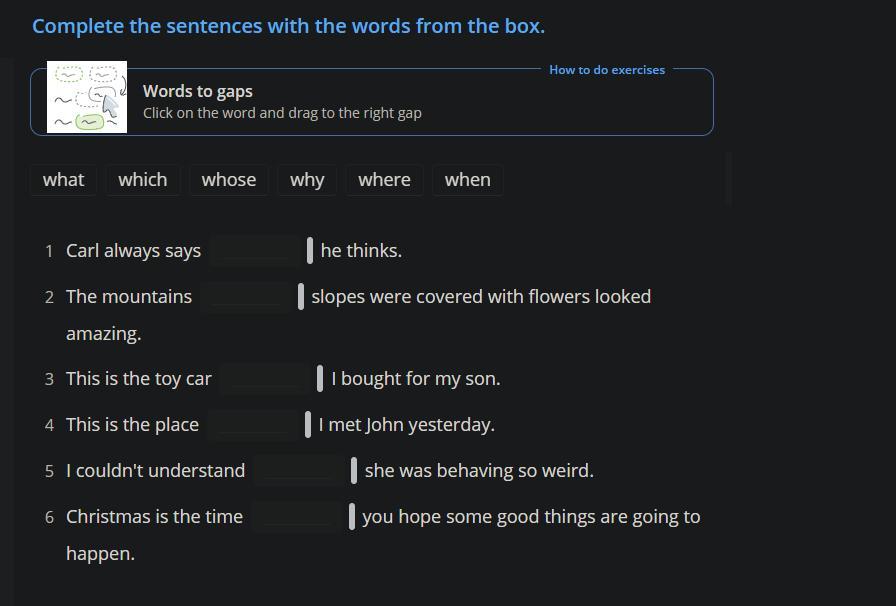
Task: Click the drag instruction text under Words to gaps
Action: pyautogui.click(x=282, y=113)
